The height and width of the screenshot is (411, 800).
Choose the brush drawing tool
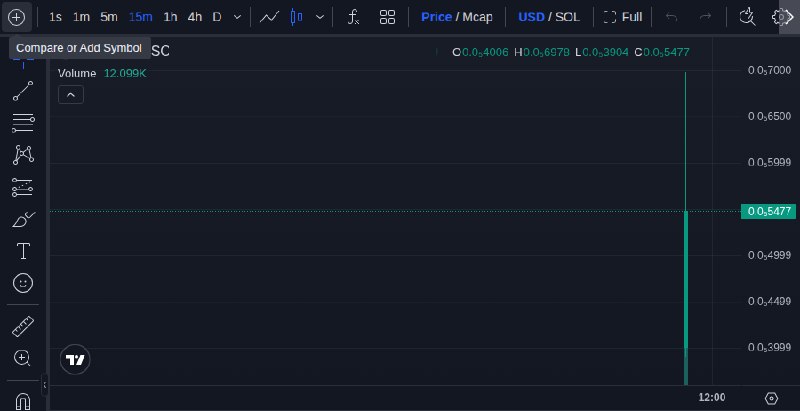point(23,220)
